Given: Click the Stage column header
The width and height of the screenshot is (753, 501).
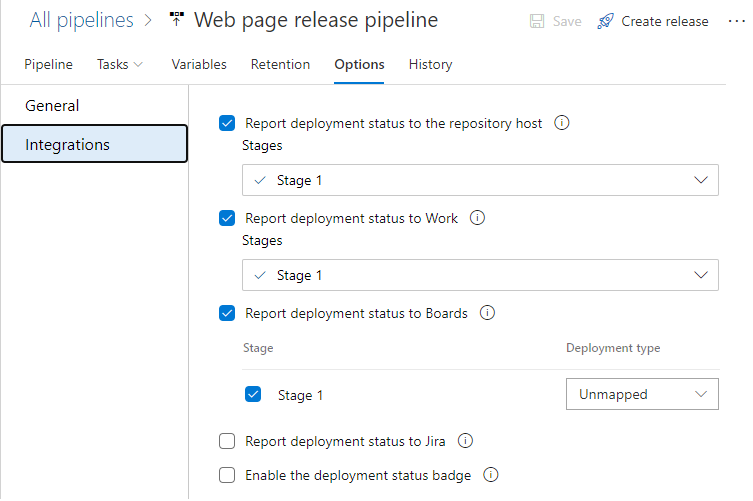Looking at the screenshot, I should pyautogui.click(x=258, y=348).
